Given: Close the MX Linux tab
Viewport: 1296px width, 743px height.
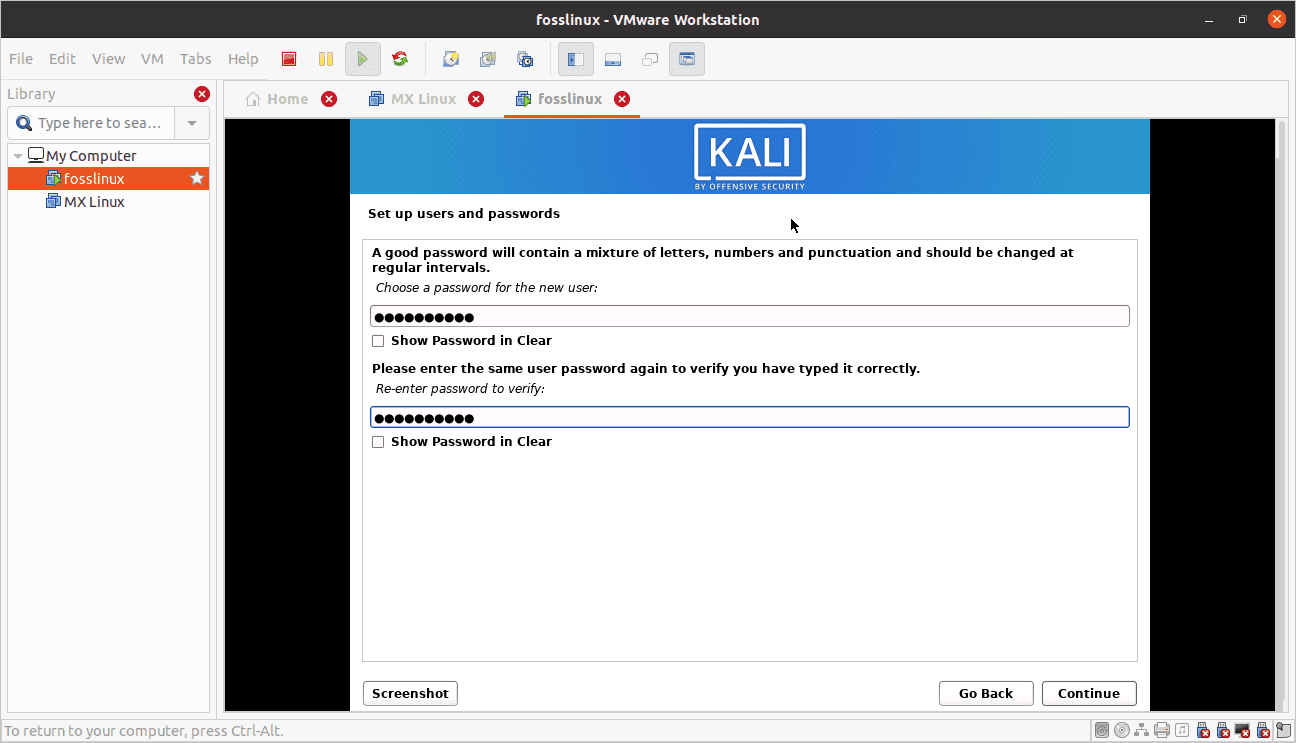Looking at the screenshot, I should [476, 99].
